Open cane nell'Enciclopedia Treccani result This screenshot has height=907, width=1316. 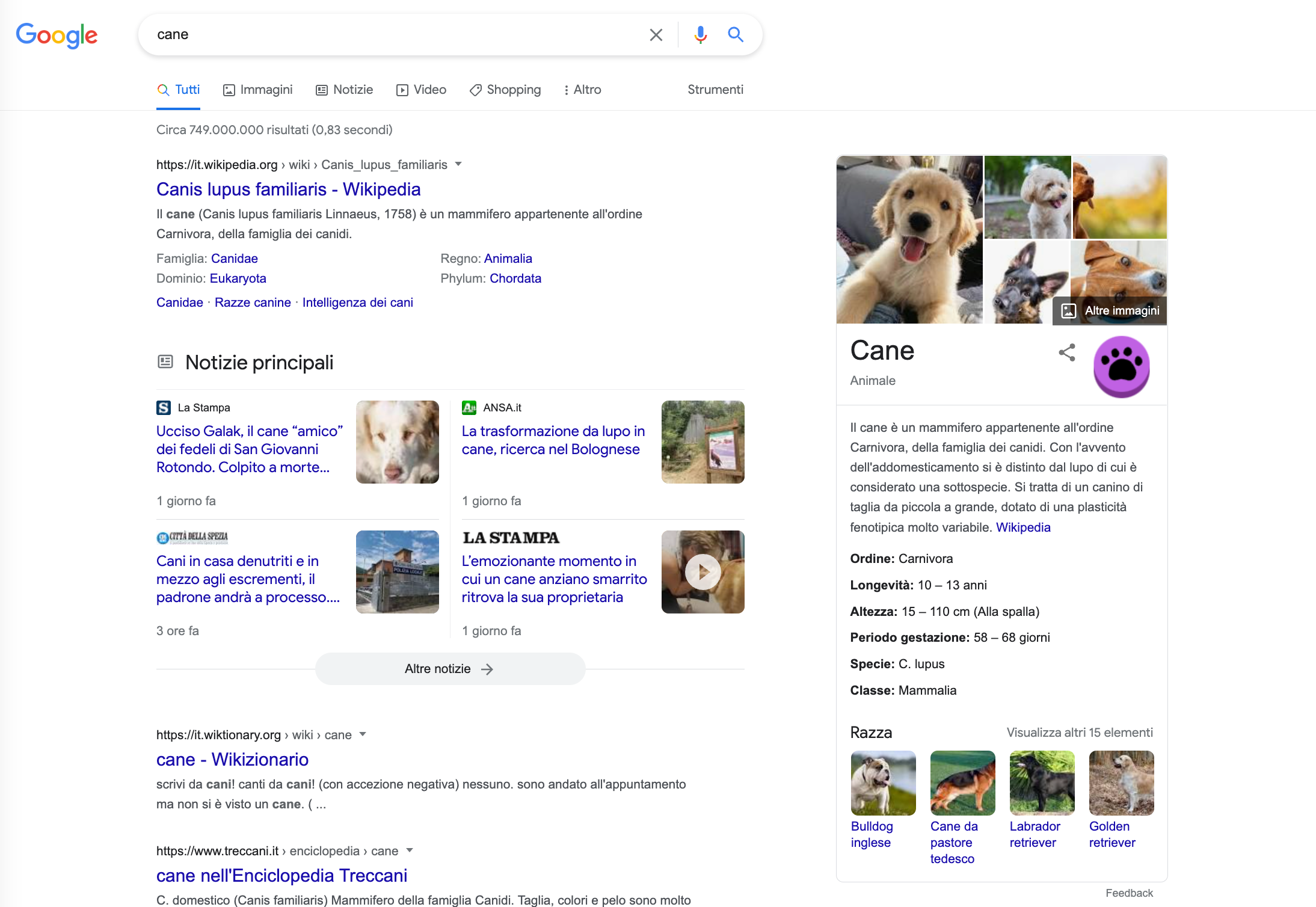point(281,876)
